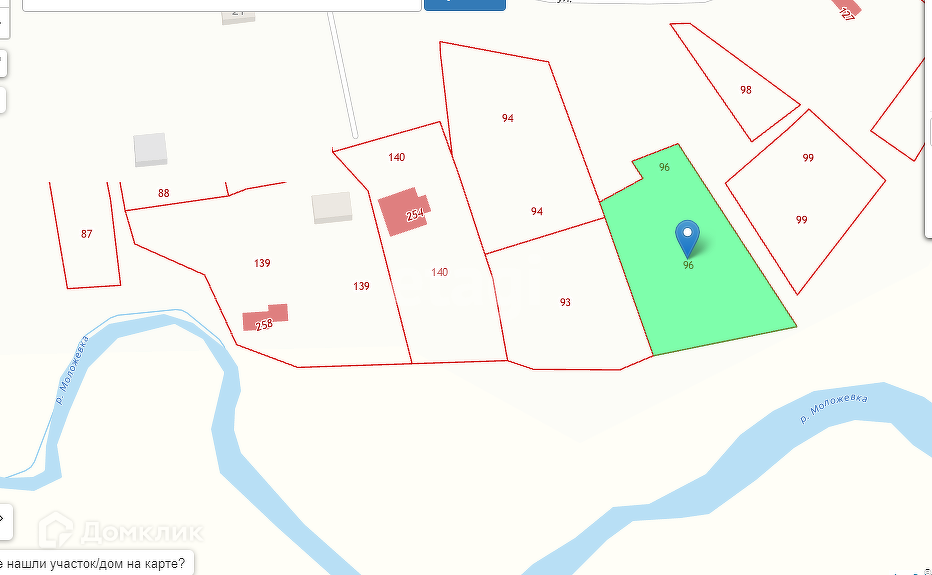Viewport: 932px width, 575px height.
Task: Click the red building 127 at top right
Action: [844, 10]
